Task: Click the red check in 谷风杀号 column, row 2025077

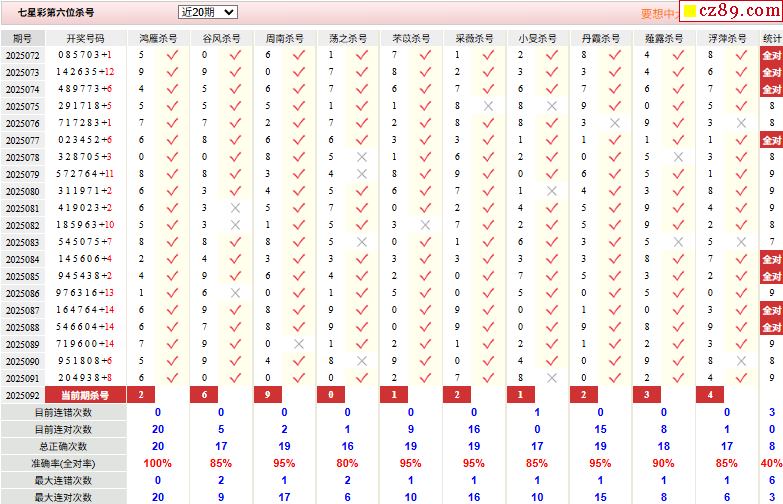Action: (235, 140)
